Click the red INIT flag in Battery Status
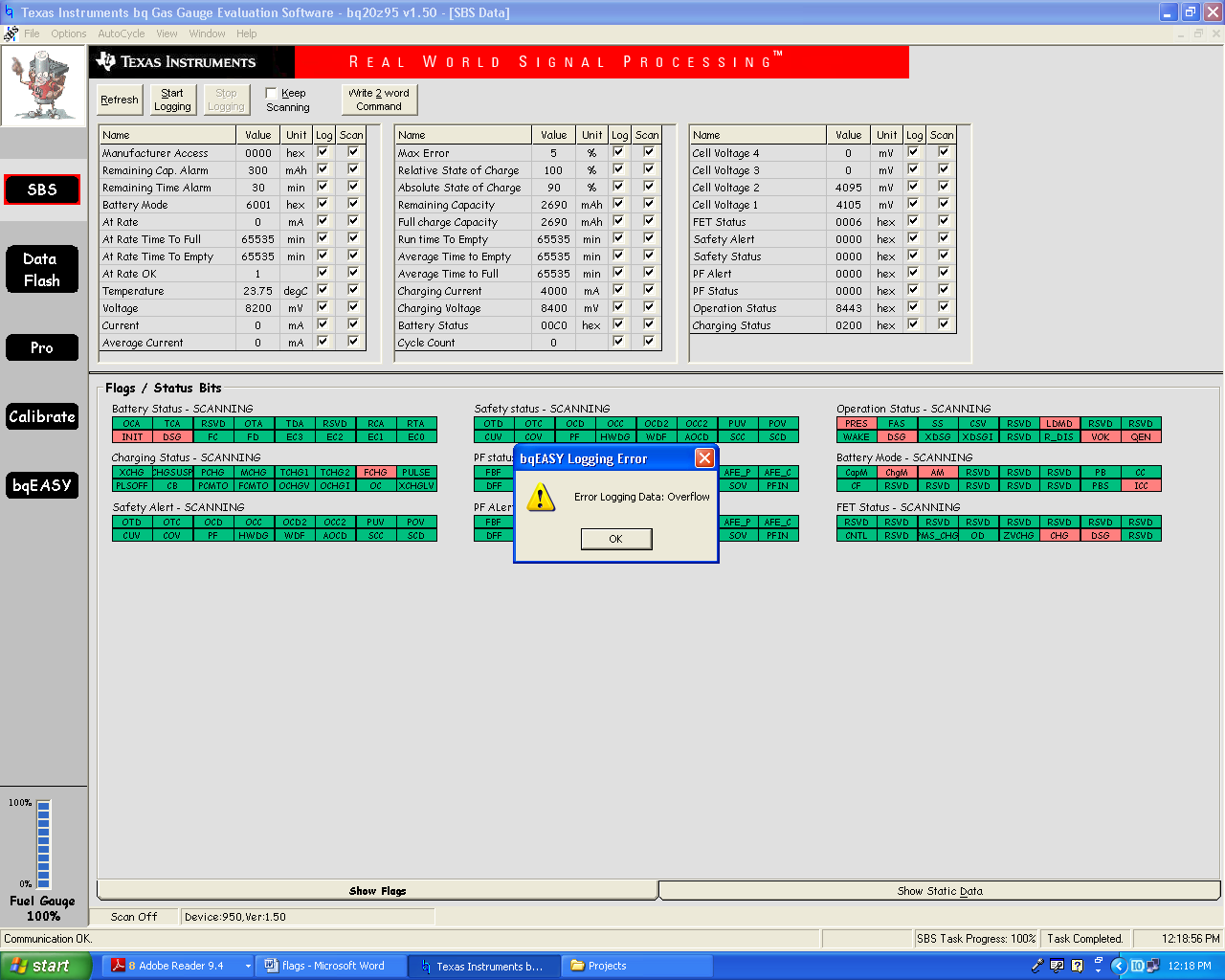1225x980 pixels. coord(132,436)
